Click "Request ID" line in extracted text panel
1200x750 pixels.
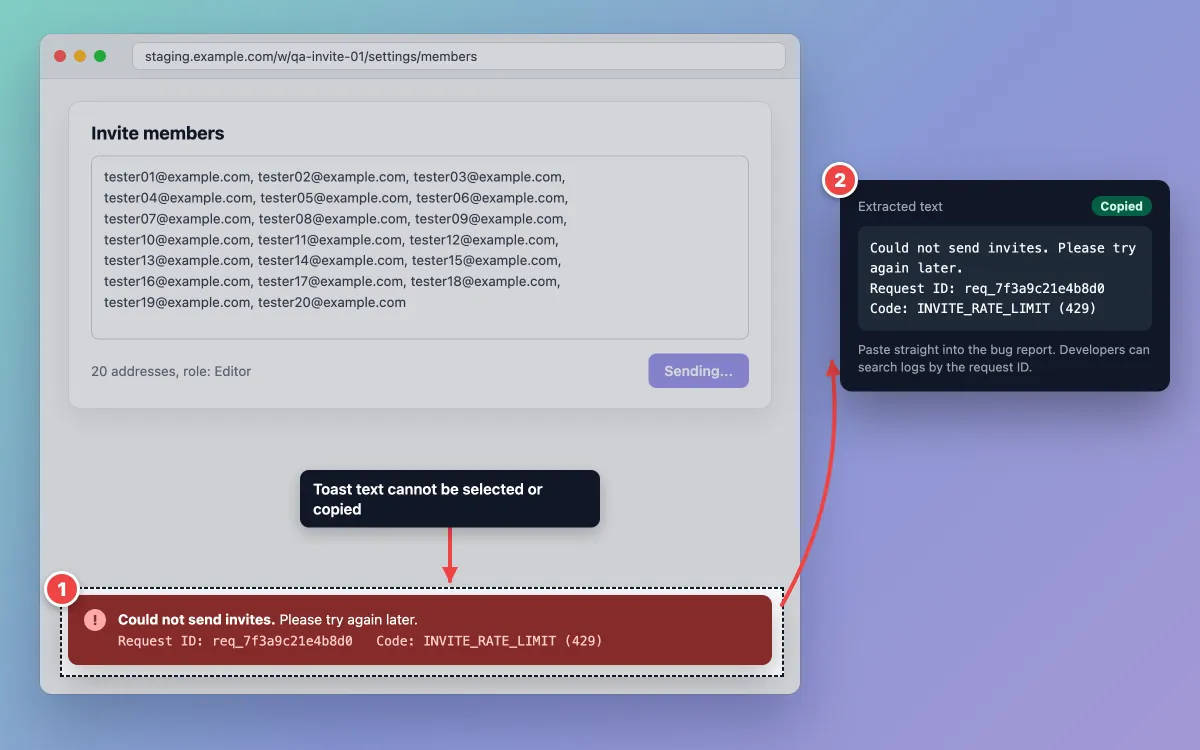987,288
